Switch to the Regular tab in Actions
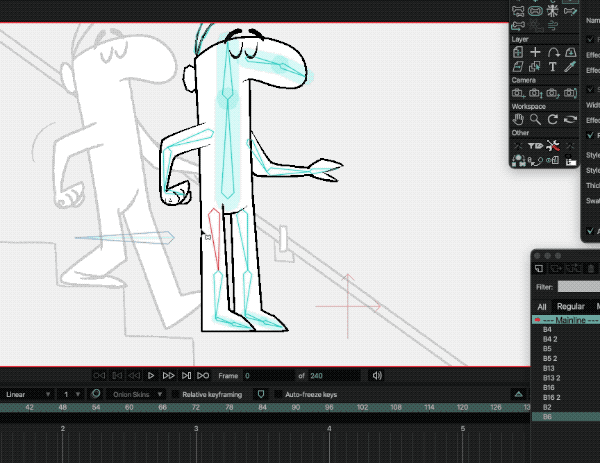Screen dimensions: 600x463 (x=571, y=306)
